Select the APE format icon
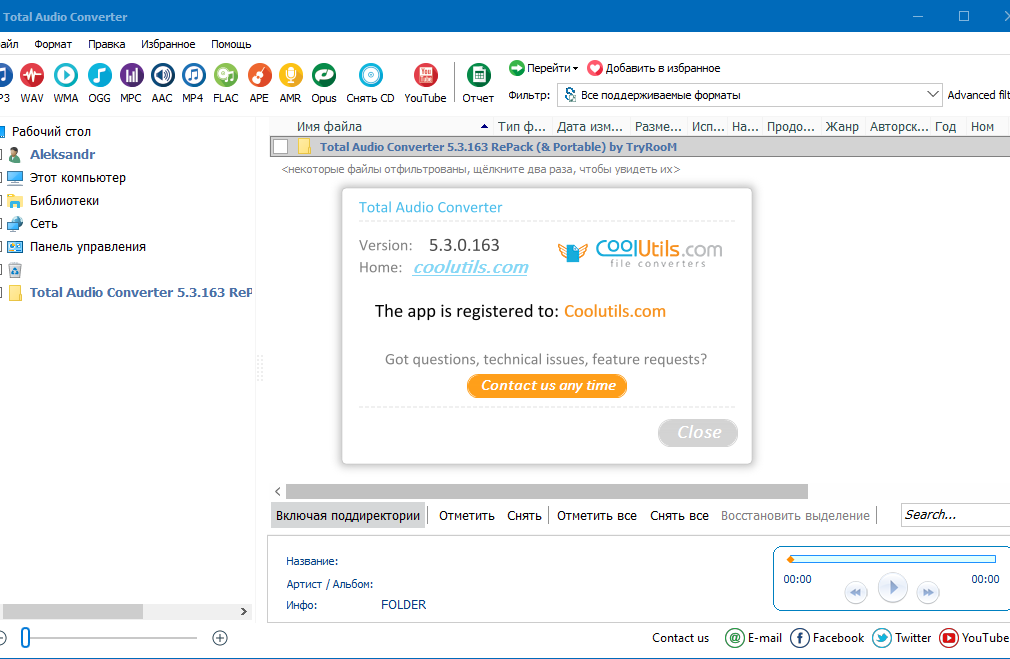The image size is (1010, 659). [259, 75]
